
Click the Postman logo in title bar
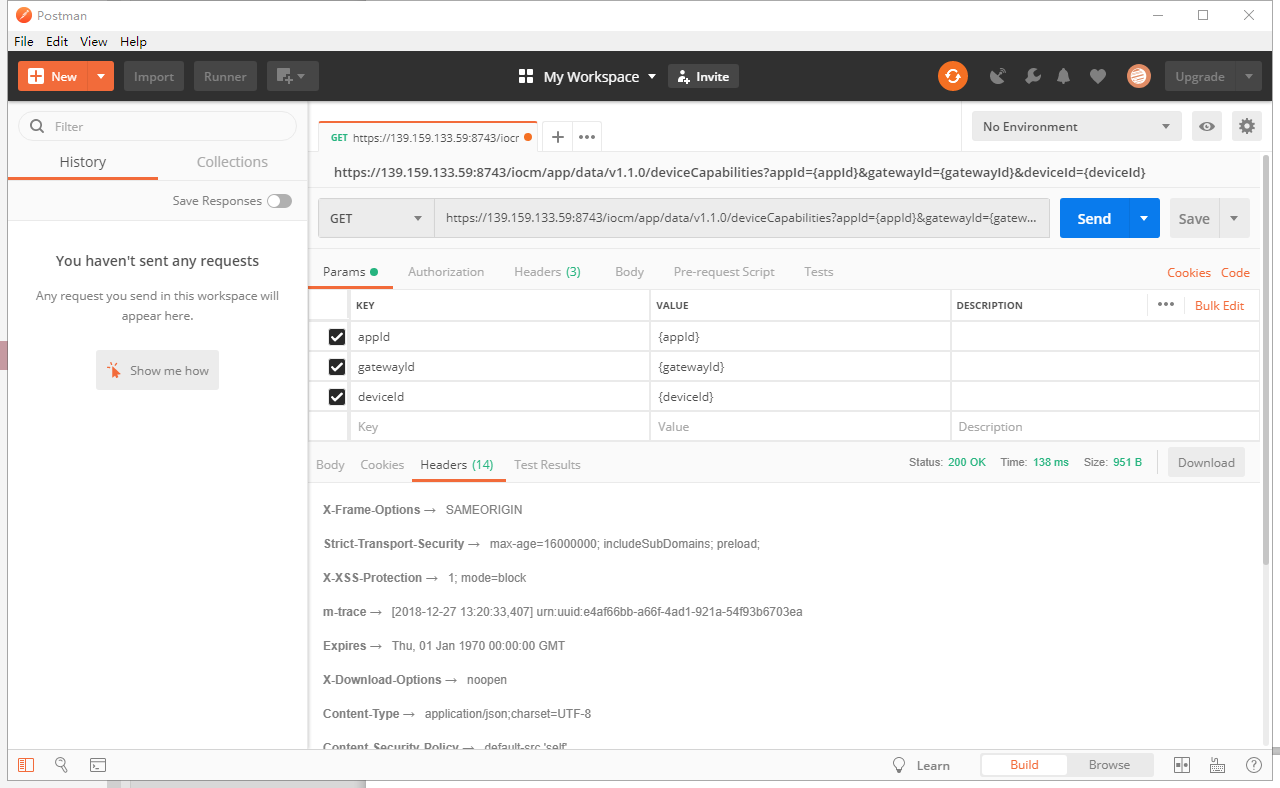[24, 15]
